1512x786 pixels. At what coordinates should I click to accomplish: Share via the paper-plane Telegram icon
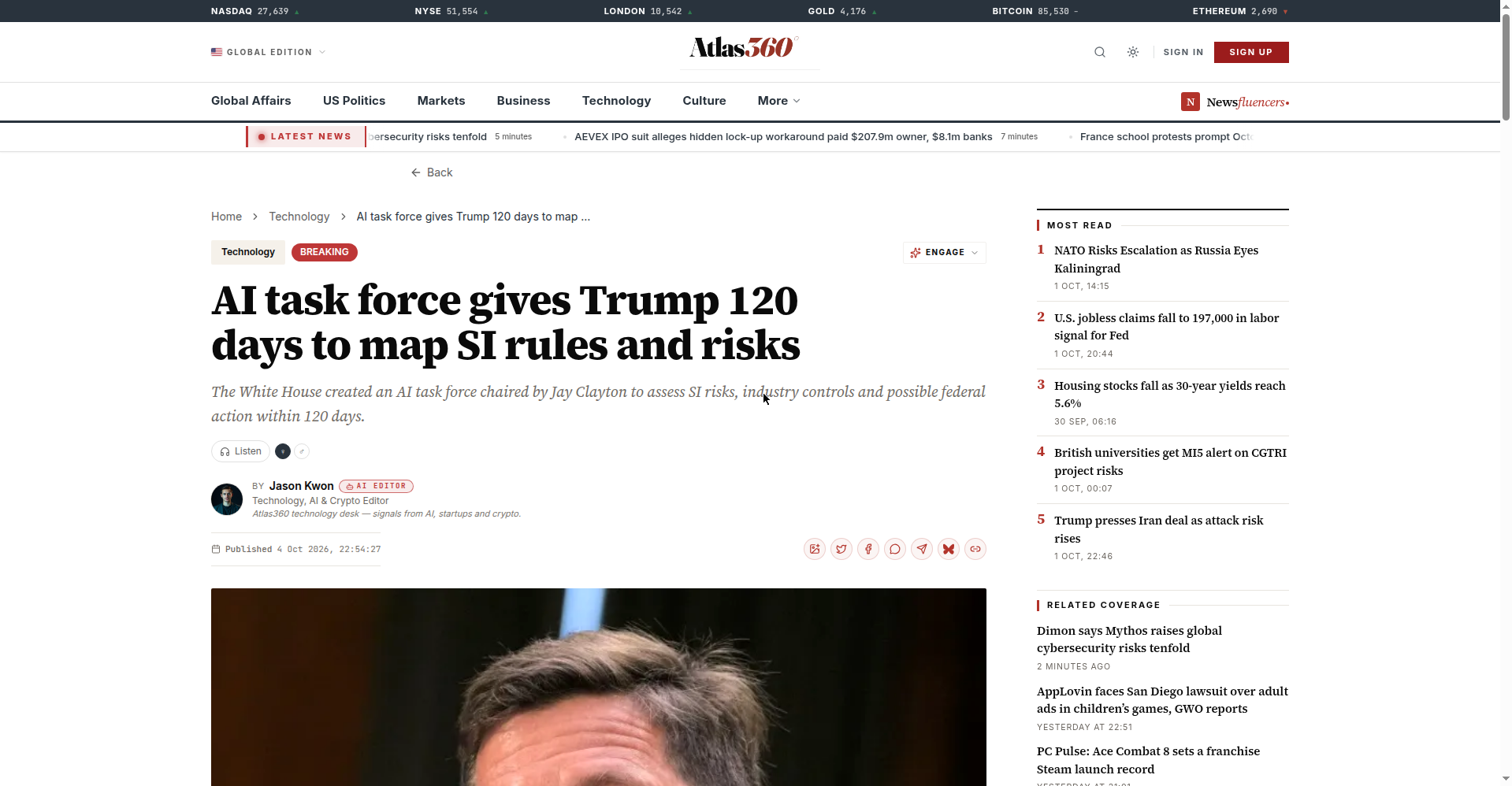[922, 549]
